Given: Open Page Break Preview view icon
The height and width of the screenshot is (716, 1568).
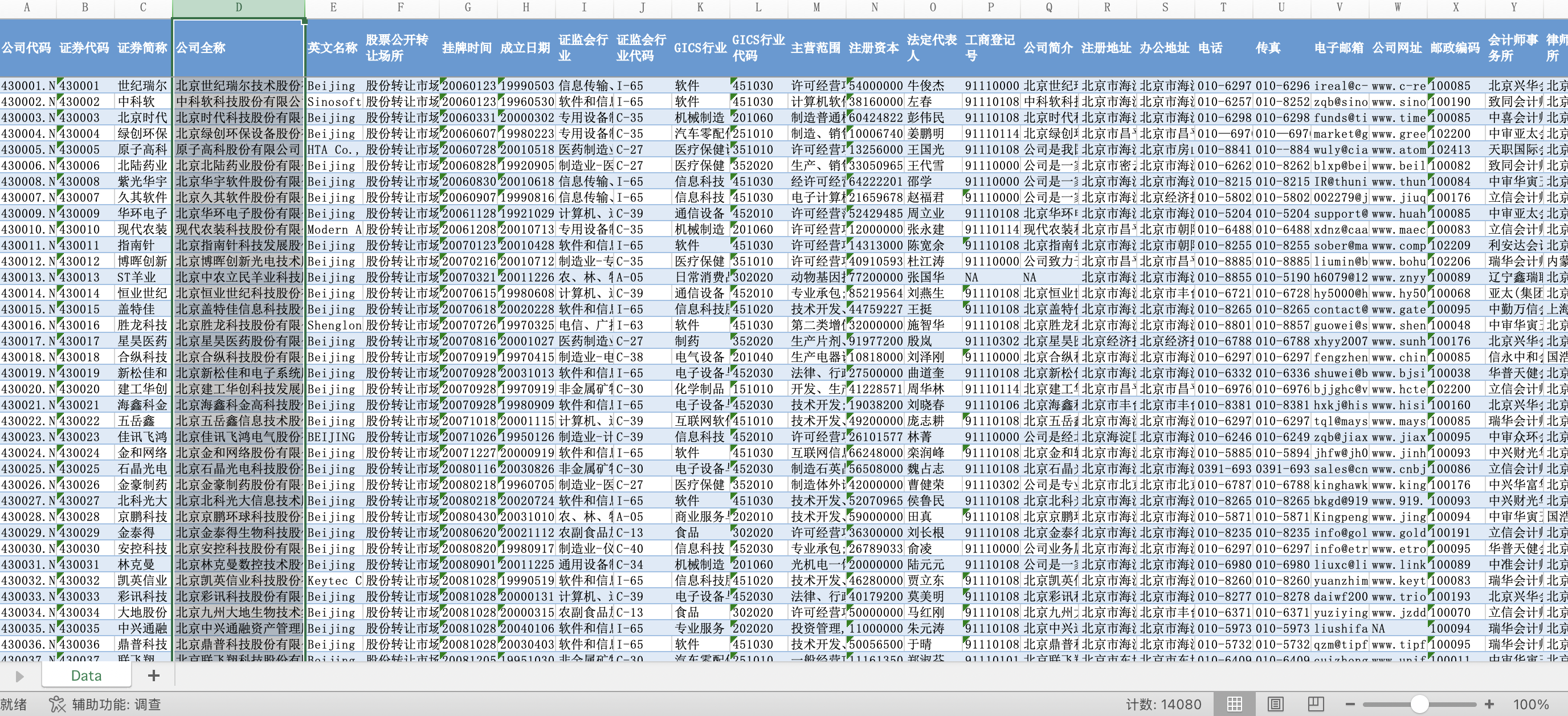Looking at the screenshot, I should click(1315, 705).
